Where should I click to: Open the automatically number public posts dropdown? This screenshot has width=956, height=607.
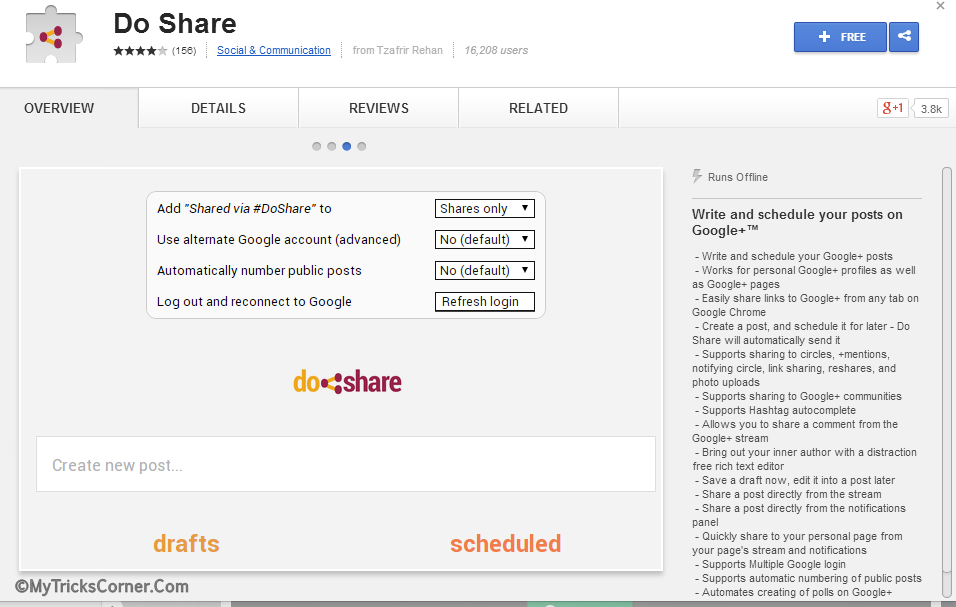[x=485, y=271]
